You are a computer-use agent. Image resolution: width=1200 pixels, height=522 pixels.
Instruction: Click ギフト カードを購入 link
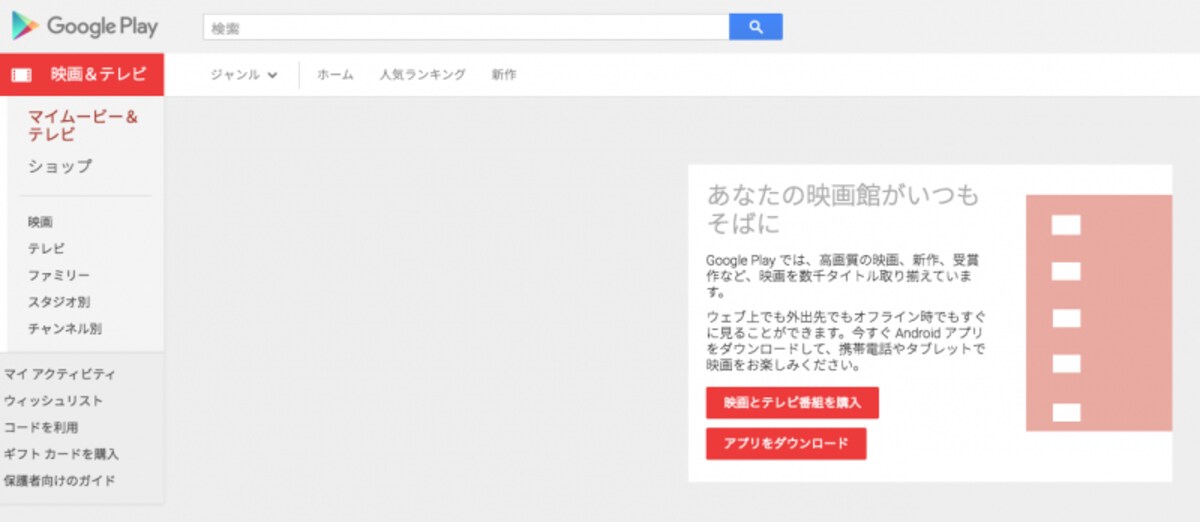[x=61, y=454]
